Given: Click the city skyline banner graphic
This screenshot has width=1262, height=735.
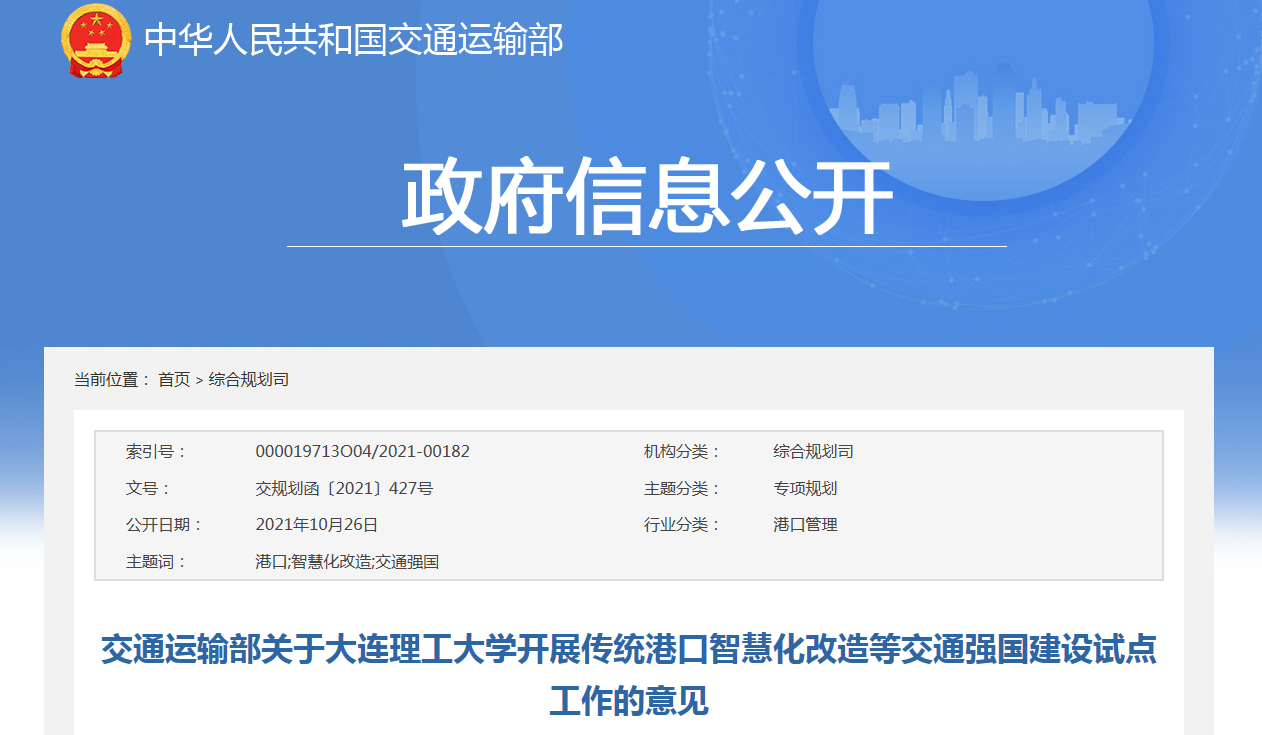Looking at the screenshot, I should pyautogui.click(x=982, y=106).
